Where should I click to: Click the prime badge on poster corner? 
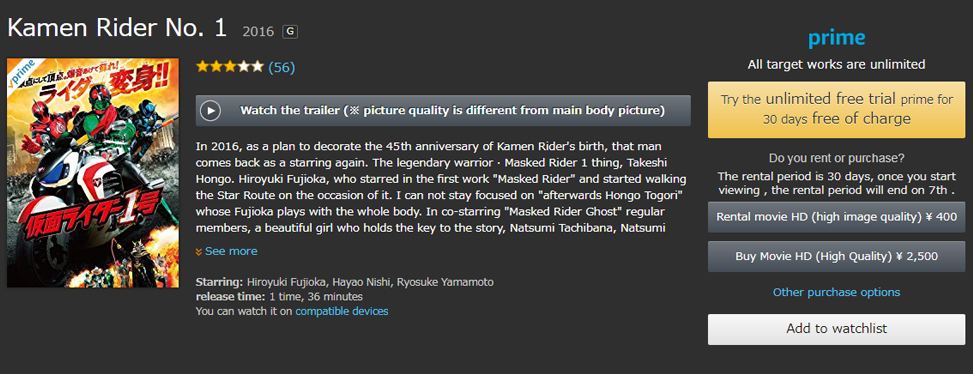point(22,71)
